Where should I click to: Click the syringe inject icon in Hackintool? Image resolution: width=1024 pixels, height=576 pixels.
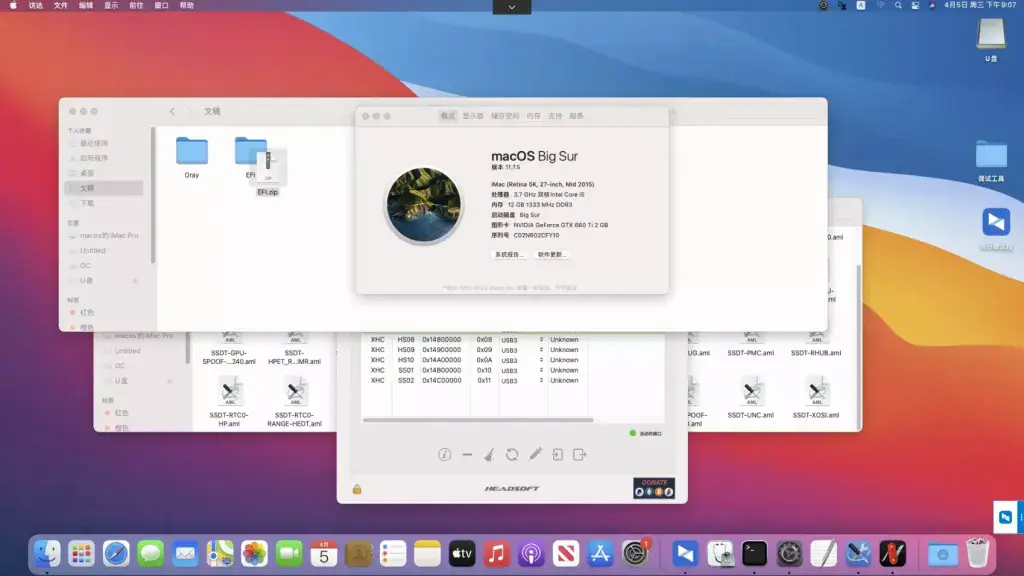pyautogui.click(x=535, y=455)
